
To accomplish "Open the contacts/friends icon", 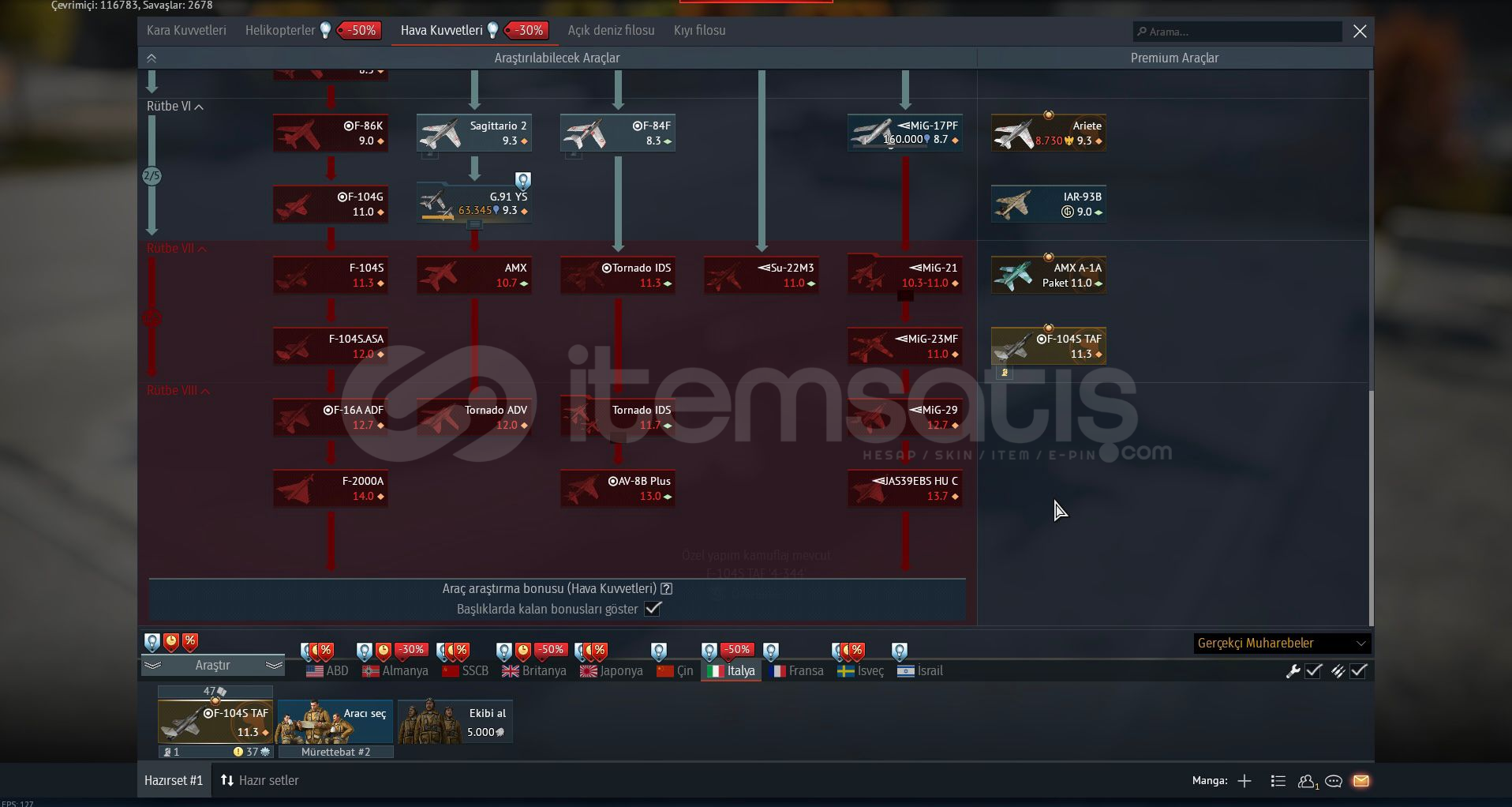I will [1307, 781].
